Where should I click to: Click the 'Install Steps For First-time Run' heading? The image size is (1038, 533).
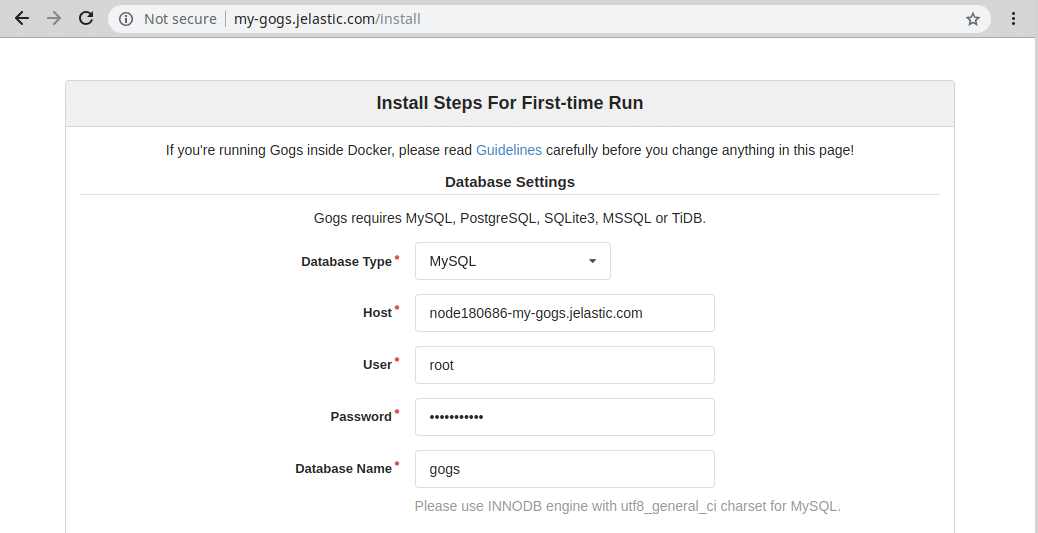click(510, 103)
